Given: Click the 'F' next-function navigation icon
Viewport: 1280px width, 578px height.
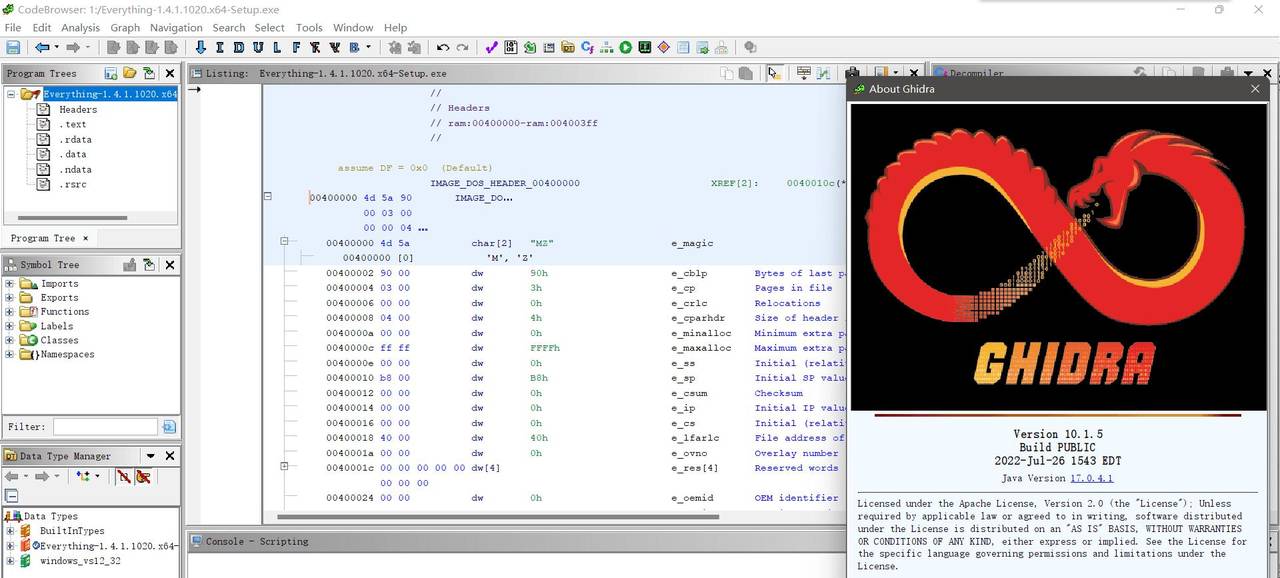Looking at the screenshot, I should click(296, 47).
